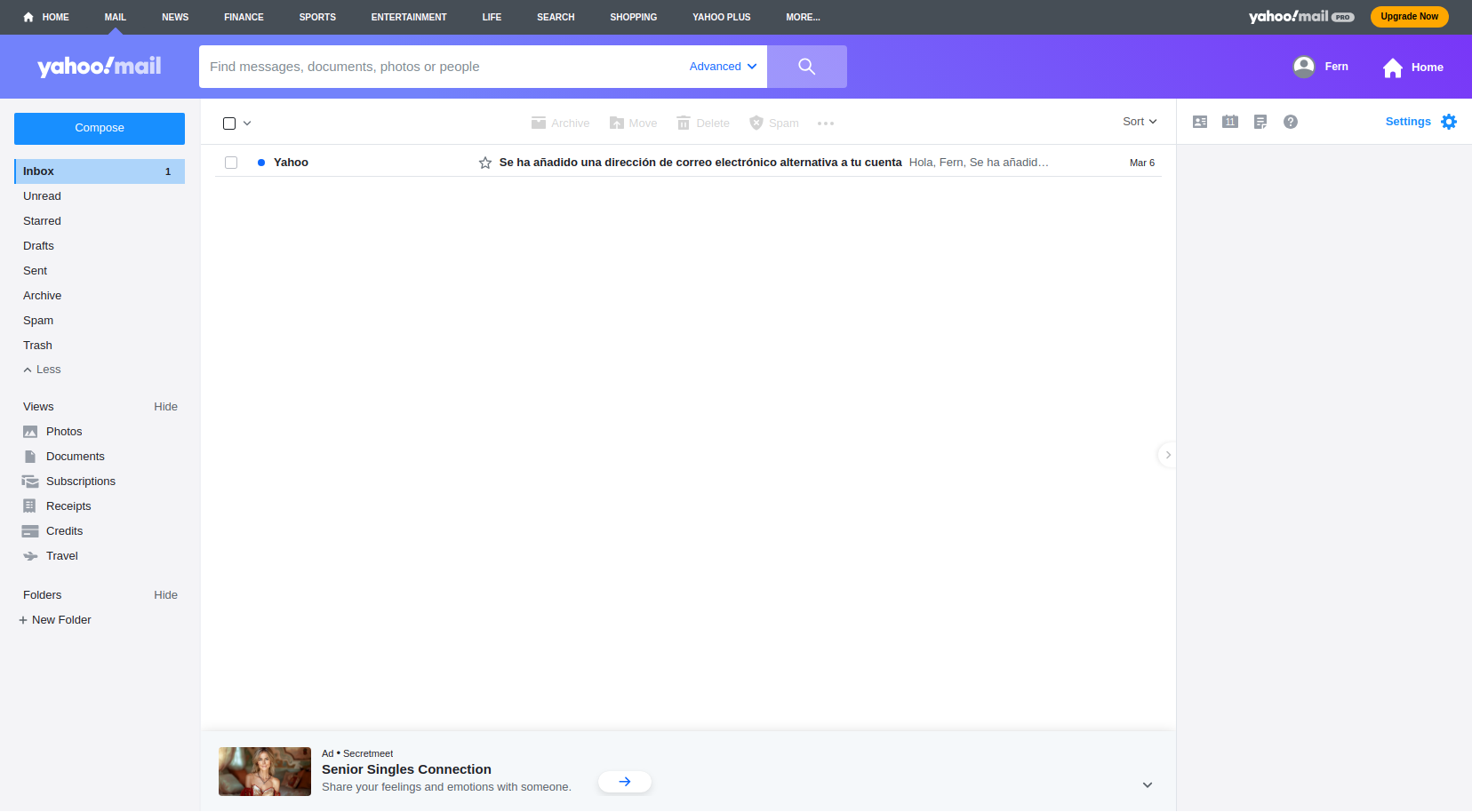Click the magnifier search button
The image size is (1472, 812).
[806, 67]
